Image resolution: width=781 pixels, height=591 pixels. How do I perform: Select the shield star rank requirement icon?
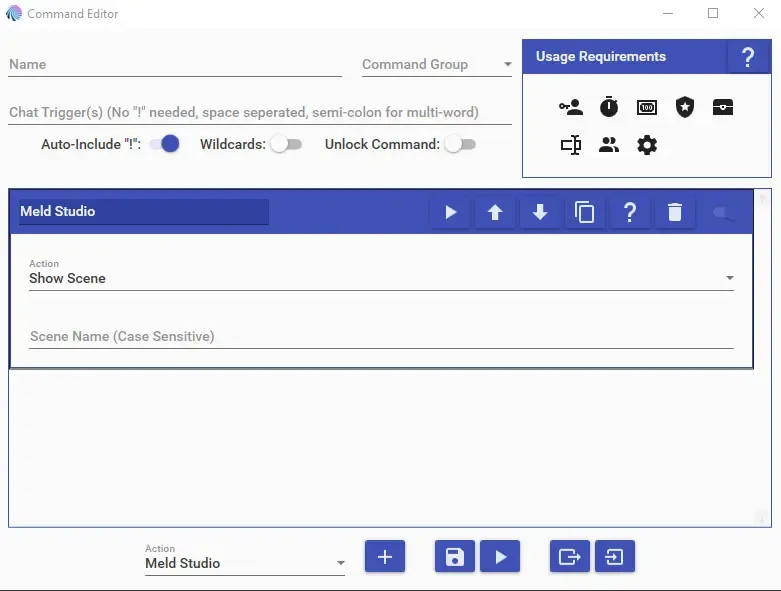(684, 108)
